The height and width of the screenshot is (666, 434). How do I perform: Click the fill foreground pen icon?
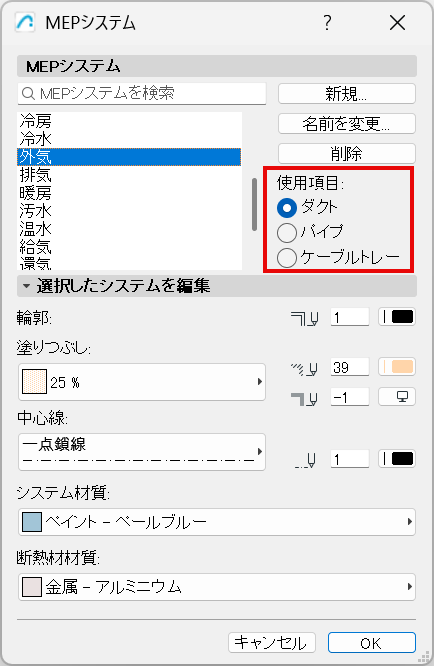(305, 369)
